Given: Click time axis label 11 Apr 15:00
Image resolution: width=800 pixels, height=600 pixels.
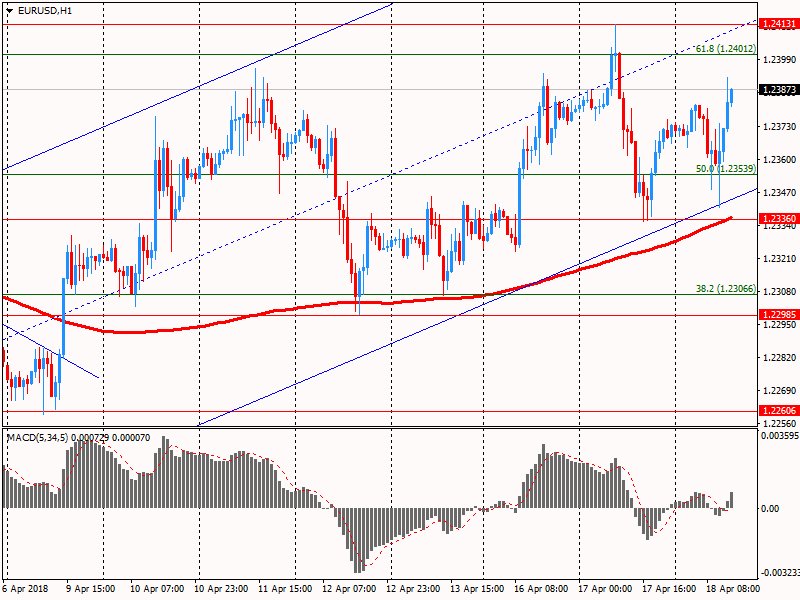Looking at the screenshot, I should [x=285, y=589].
